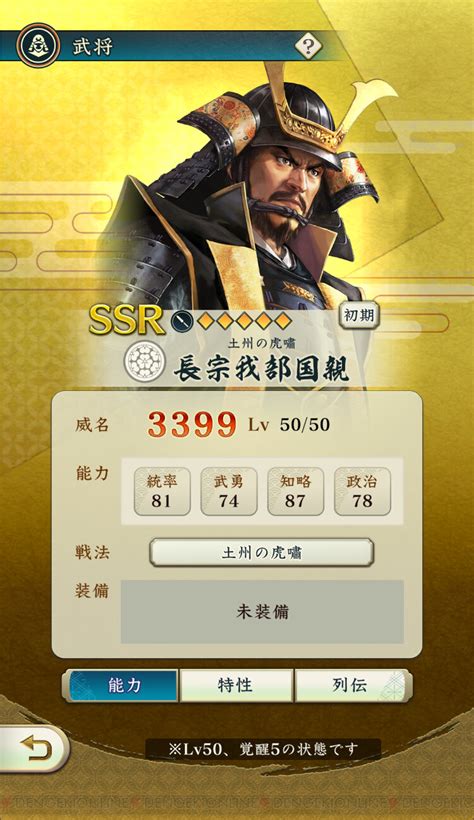Tap the clan crest emblem beside name
Viewport: 474px width, 820px height.
tap(145, 360)
